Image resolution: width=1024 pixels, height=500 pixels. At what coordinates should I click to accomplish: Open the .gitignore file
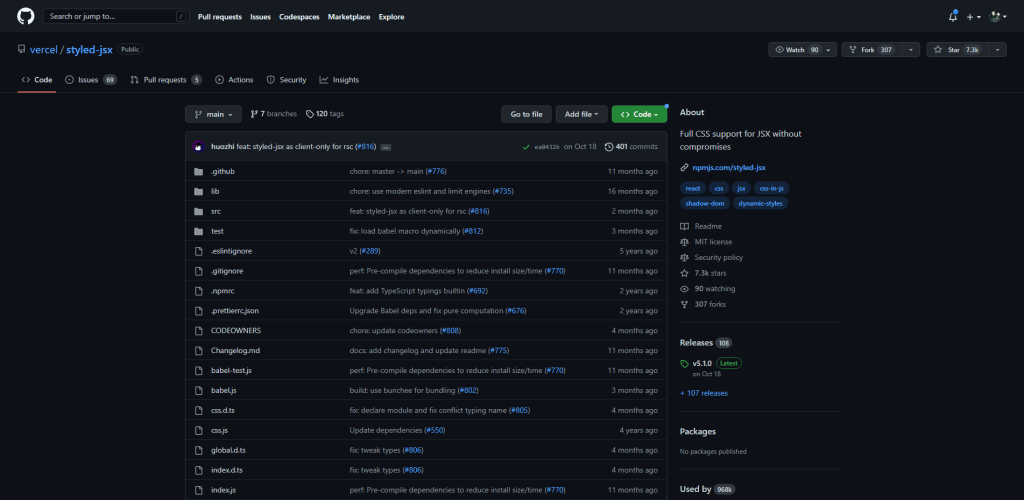(227, 271)
